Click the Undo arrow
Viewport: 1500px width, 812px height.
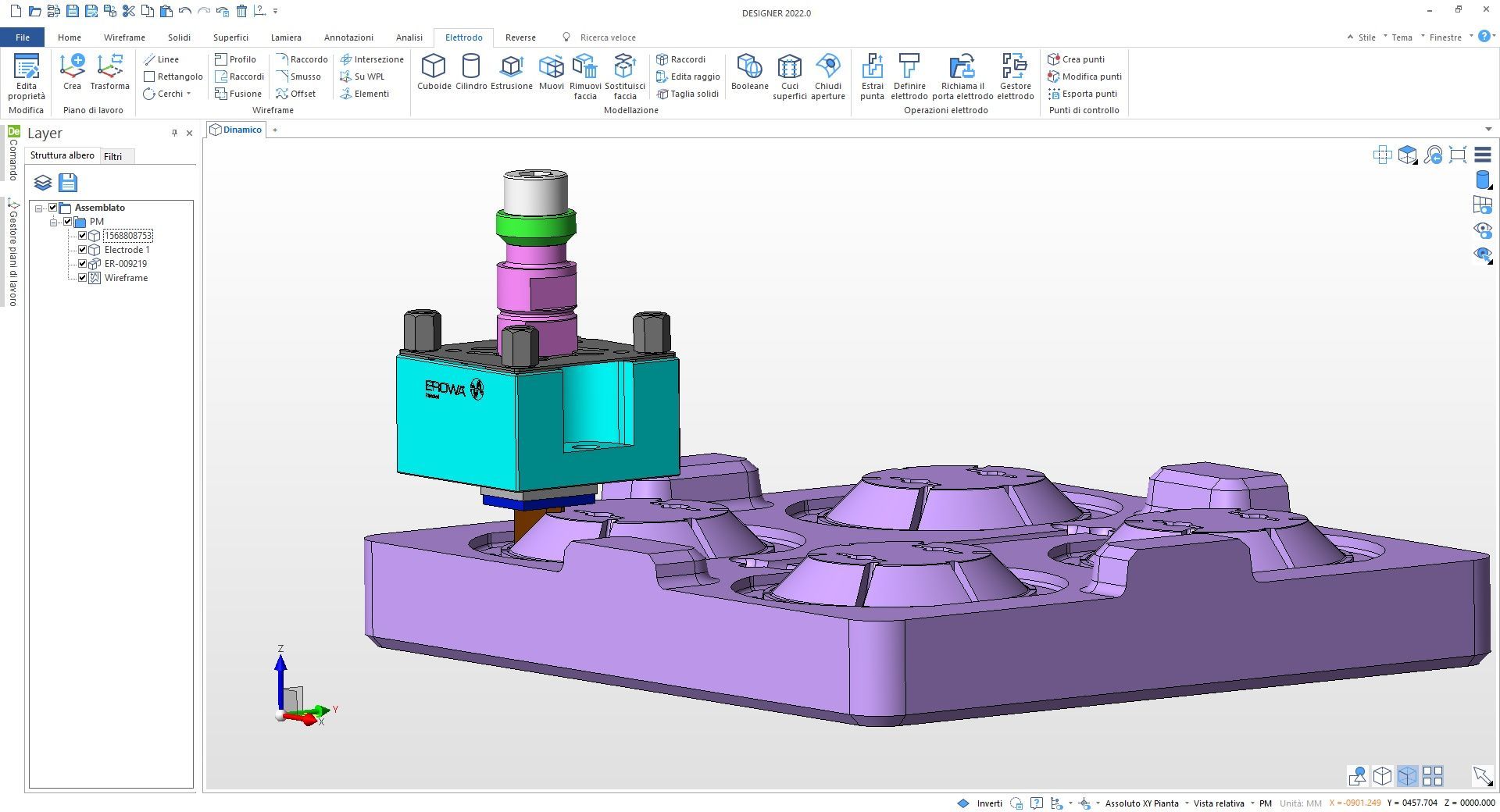pos(185,11)
